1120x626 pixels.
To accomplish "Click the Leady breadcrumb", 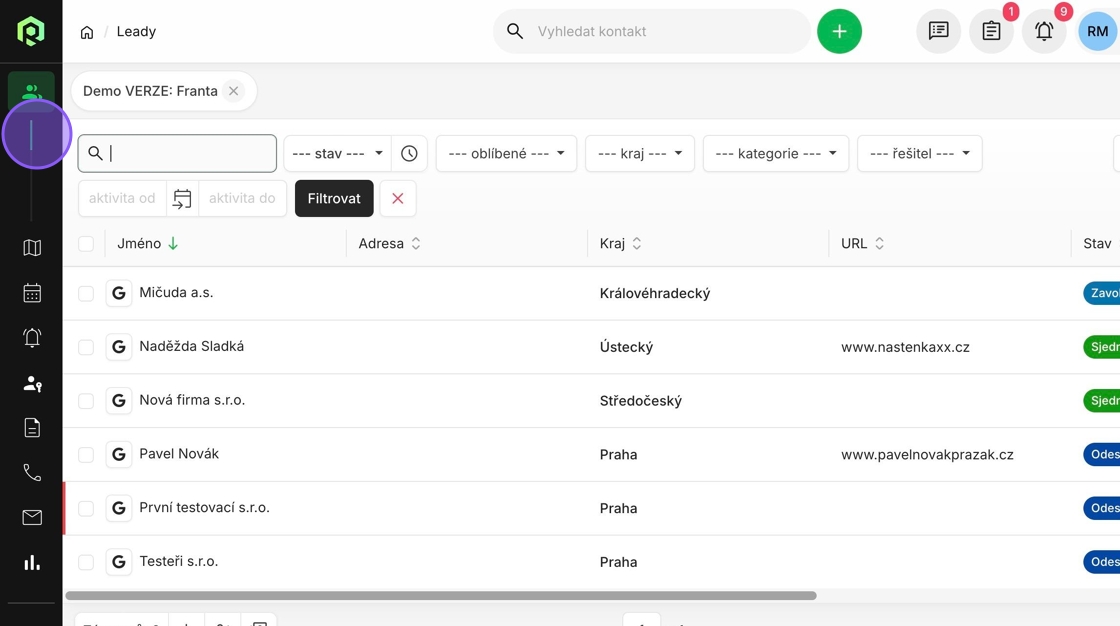I will pos(136,31).
